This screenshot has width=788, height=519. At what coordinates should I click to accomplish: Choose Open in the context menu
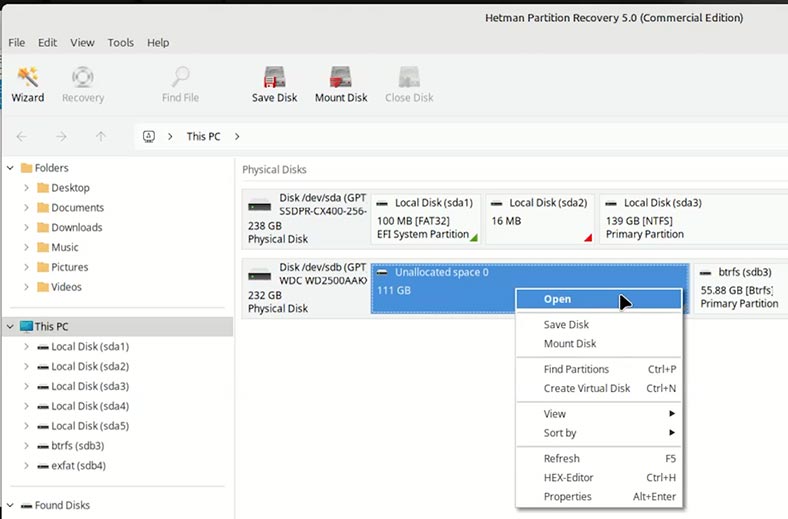(x=599, y=299)
